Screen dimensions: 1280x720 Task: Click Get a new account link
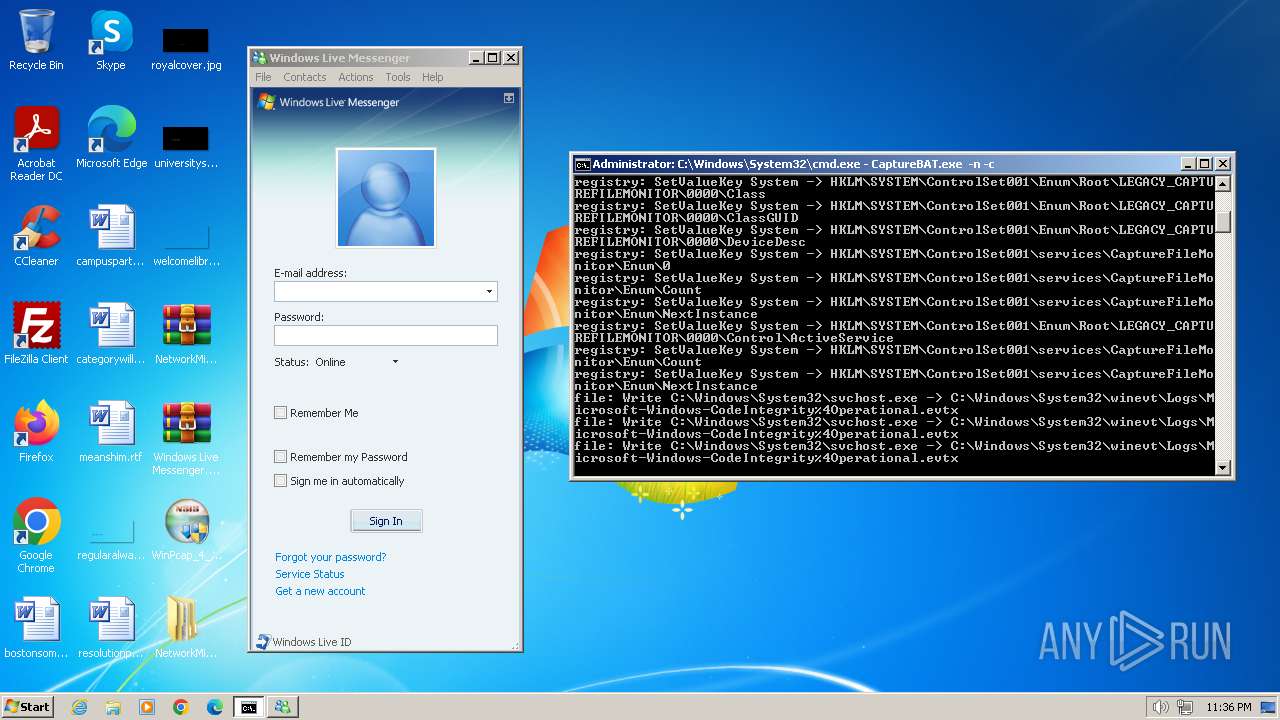320,591
